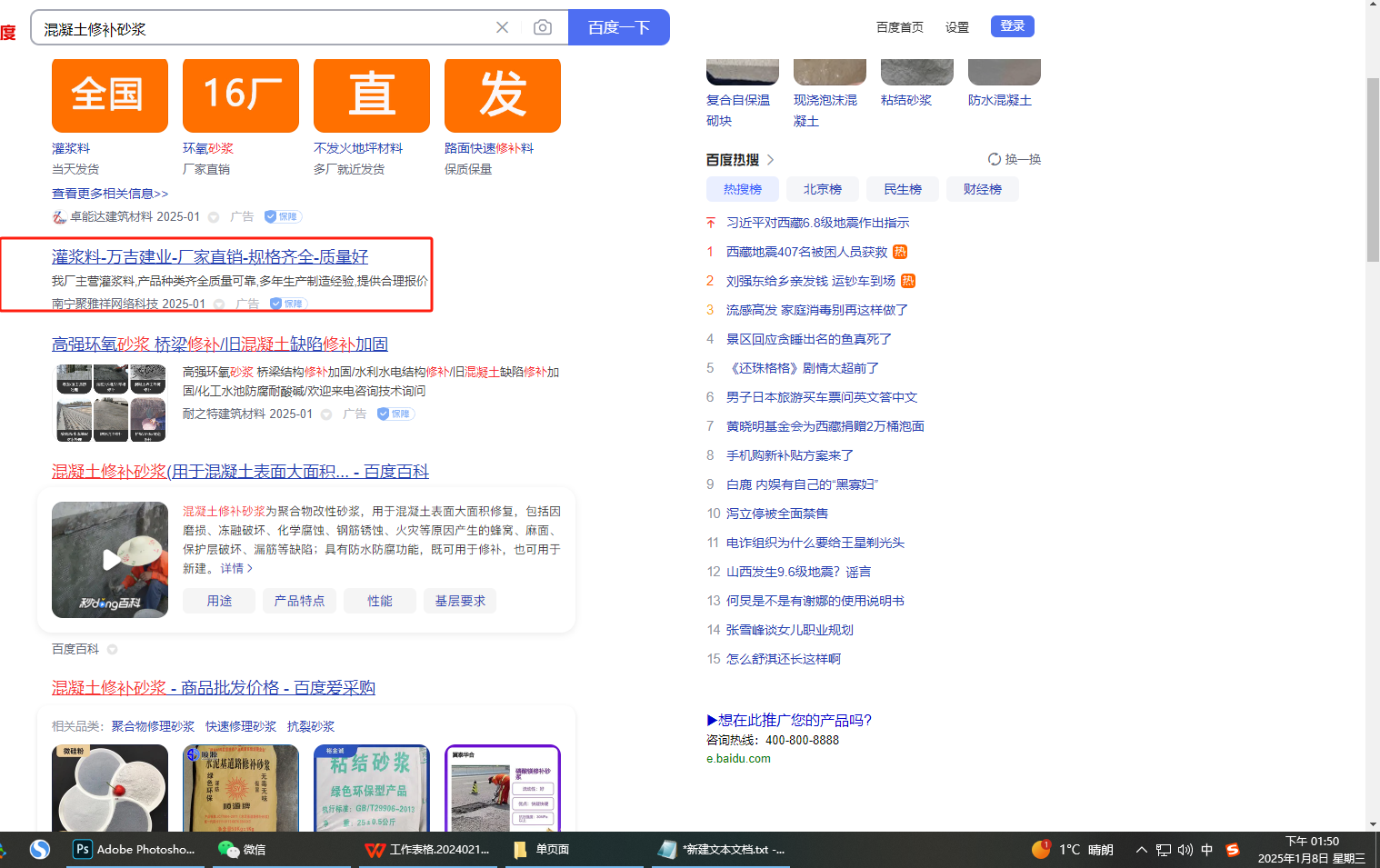Open the feedback dropdown next to 耐之特建筑材料
The width and height of the screenshot is (1380, 868).
(x=326, y=414)
